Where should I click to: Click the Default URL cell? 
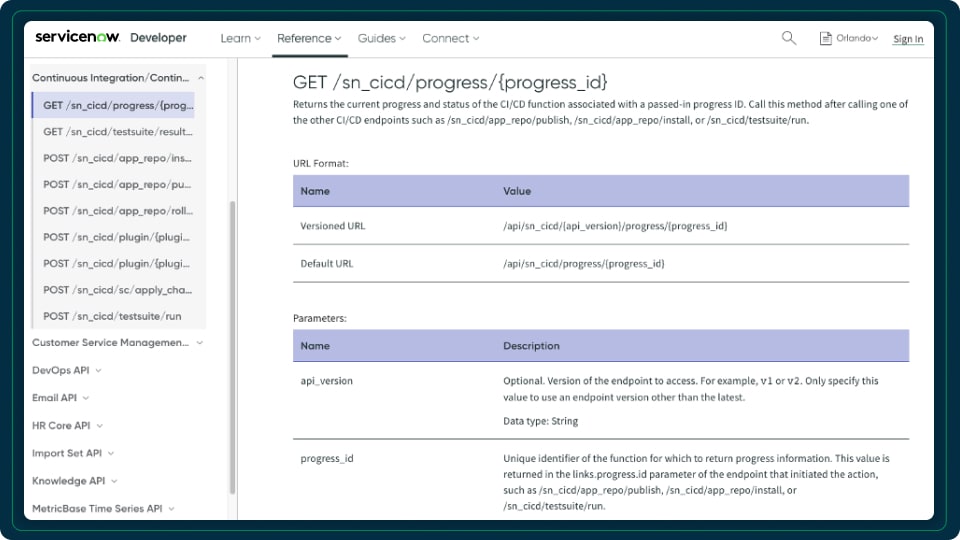(x=327, y=264)
